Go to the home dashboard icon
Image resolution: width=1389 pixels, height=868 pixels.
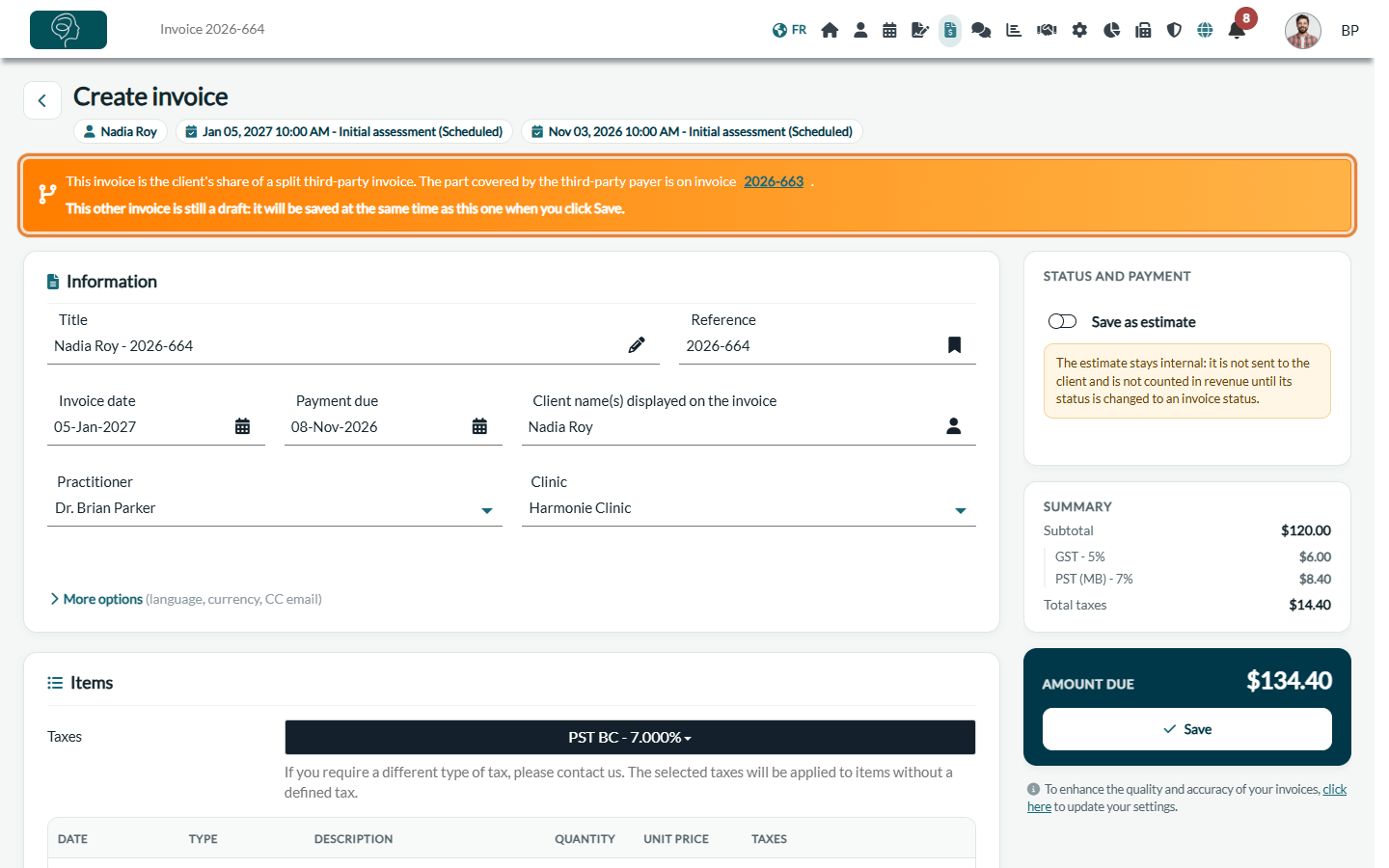[830, 30]
